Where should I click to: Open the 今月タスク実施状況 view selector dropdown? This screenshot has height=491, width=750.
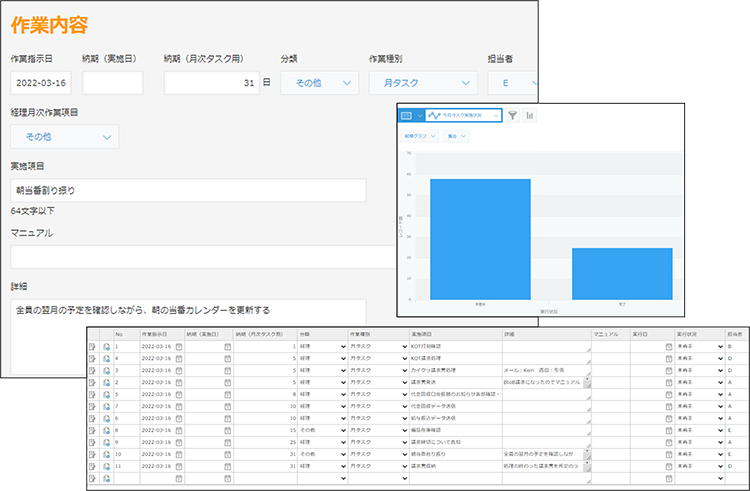(x=463, y=115)
